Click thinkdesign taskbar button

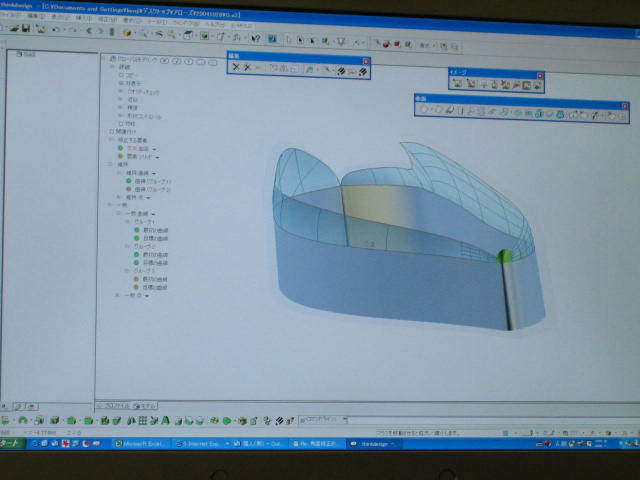(373, 444)
